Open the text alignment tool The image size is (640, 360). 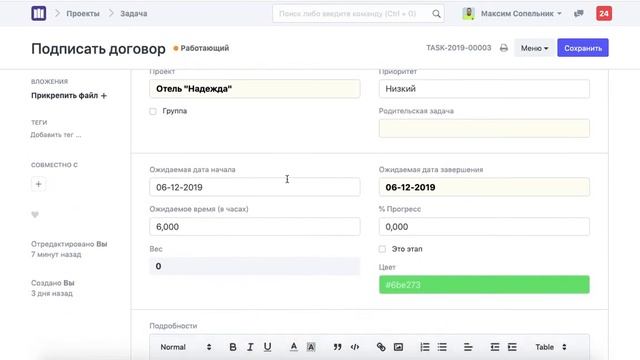pyautogui.click(x=468, y=347)
